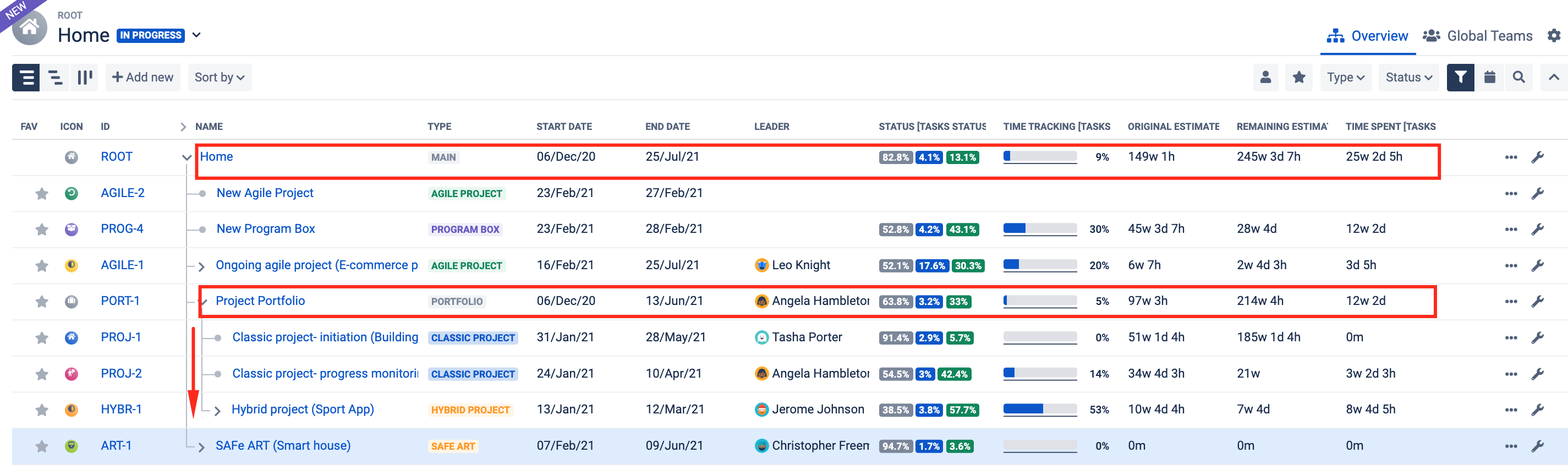Open wrench settings for ROOT row

(x=1538, y=157)
